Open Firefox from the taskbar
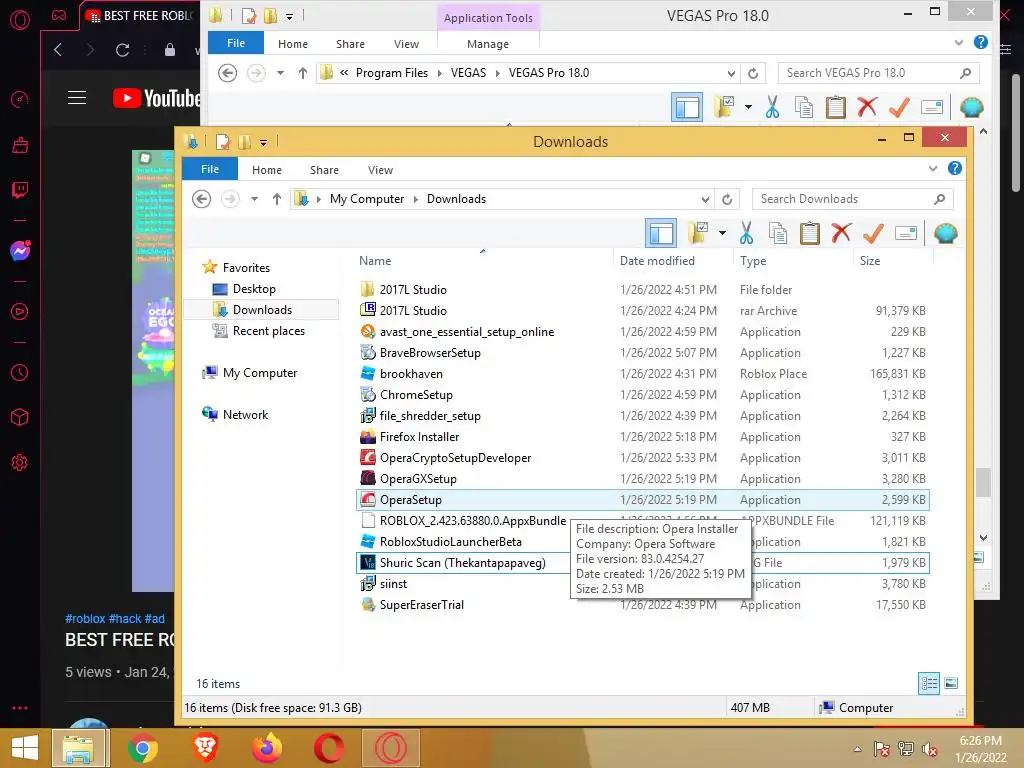The width and height of the screenshot is (1024, 768). coord(267,748)
